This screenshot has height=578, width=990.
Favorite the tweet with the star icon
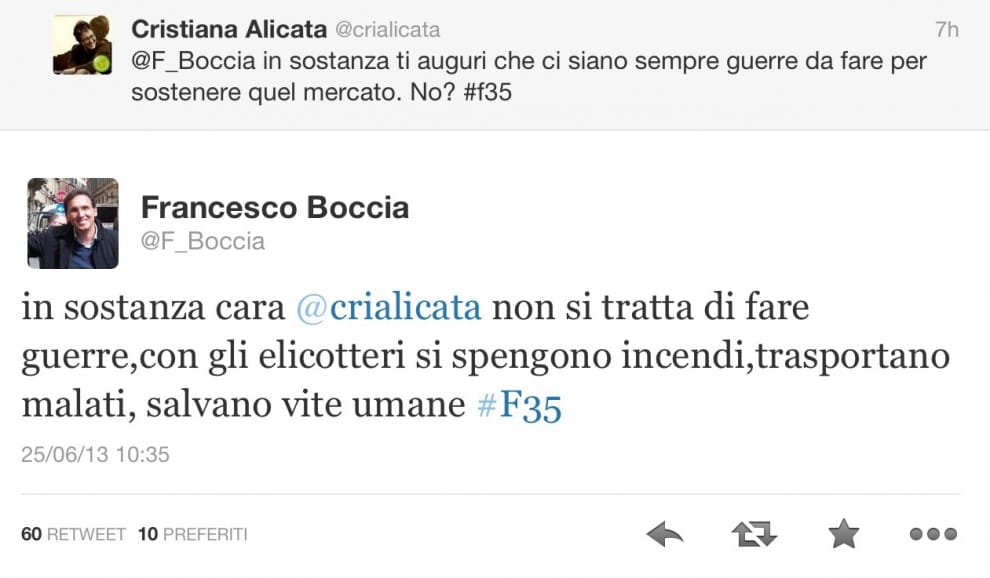844,534
